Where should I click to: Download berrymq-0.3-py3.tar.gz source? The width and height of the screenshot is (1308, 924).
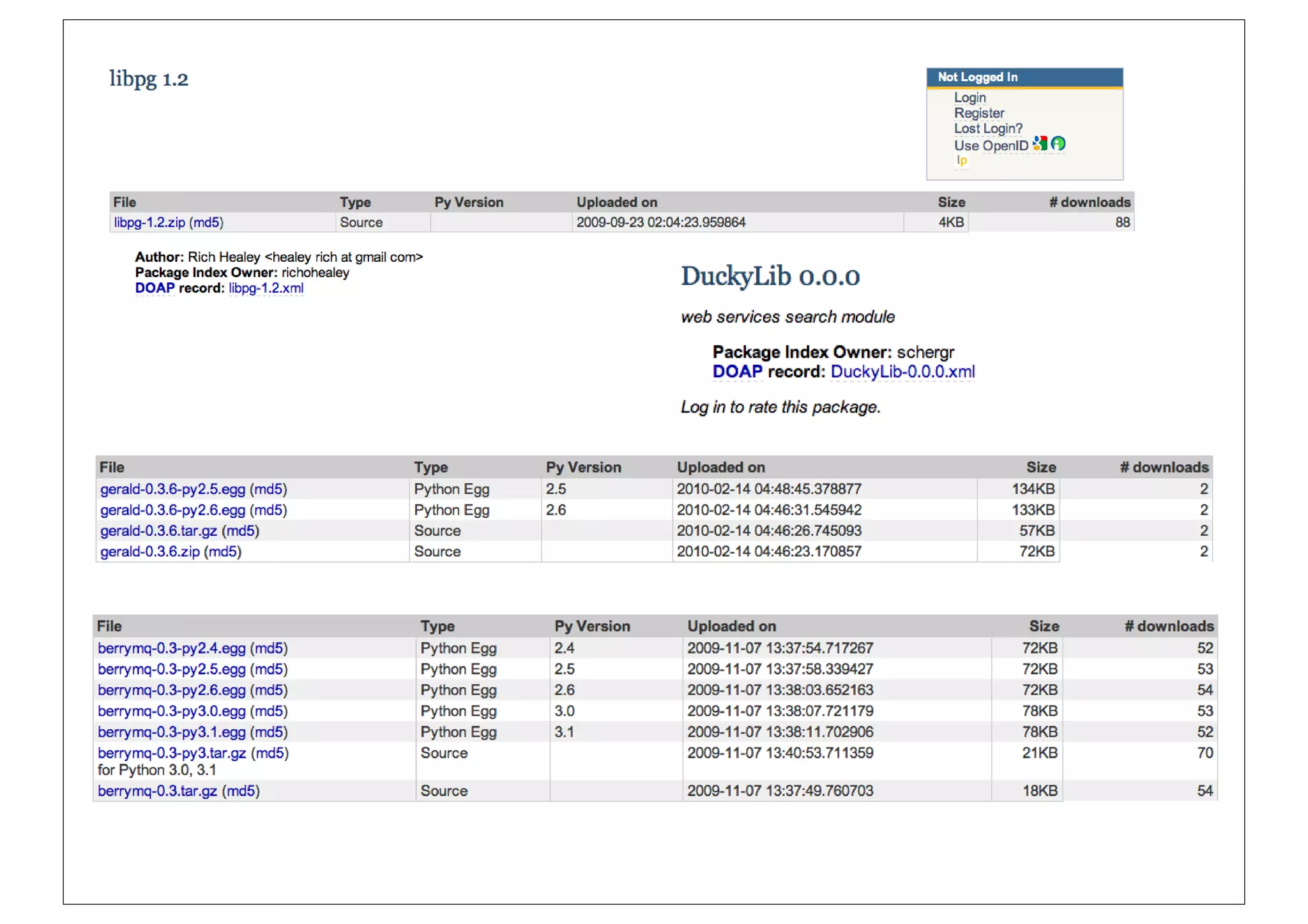(x=172, y=754)
